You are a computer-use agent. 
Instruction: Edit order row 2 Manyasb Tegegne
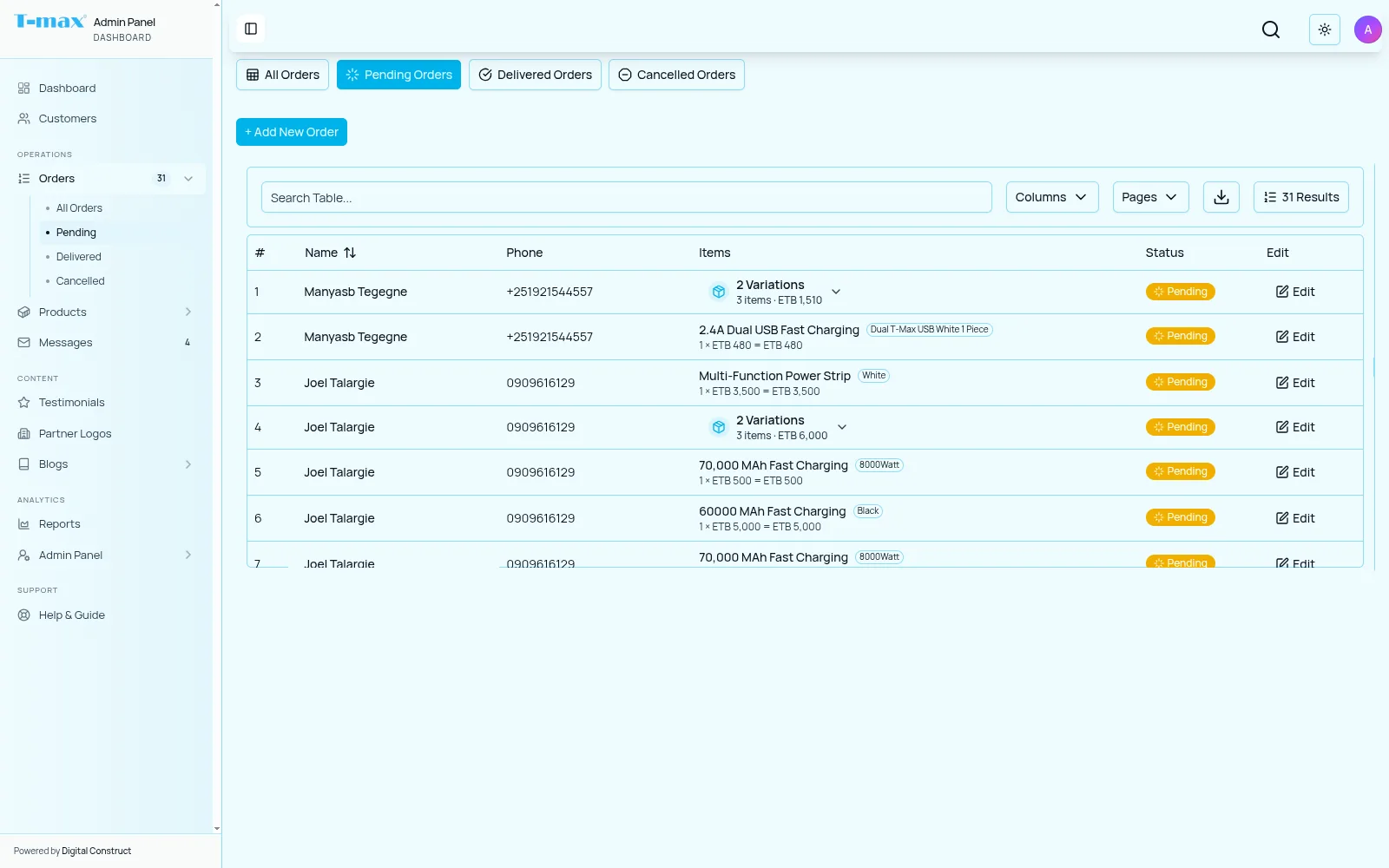click(x=1295, y=337)
